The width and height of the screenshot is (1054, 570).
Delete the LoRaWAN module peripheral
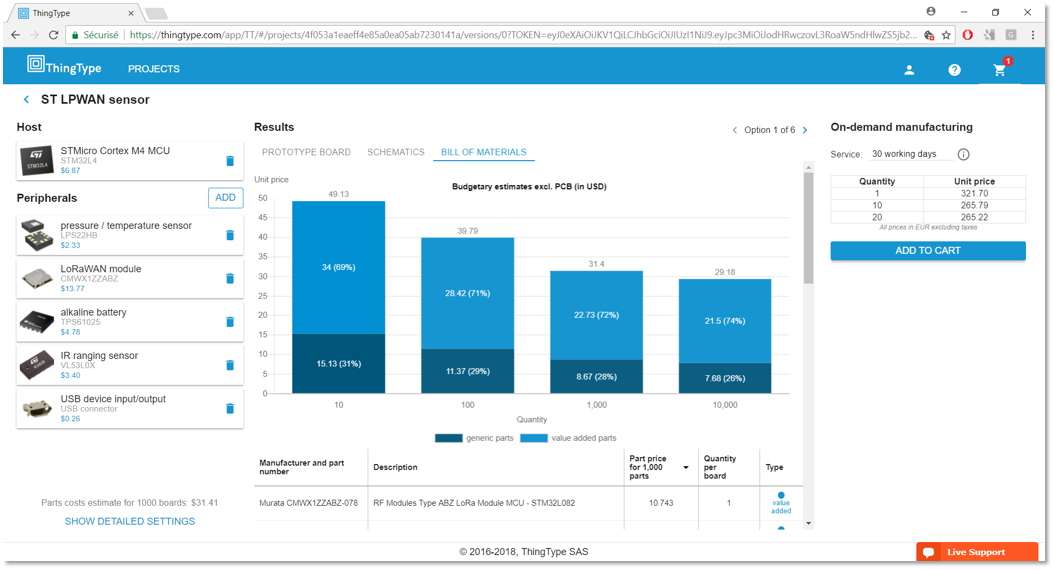click(x=229, y=278)
